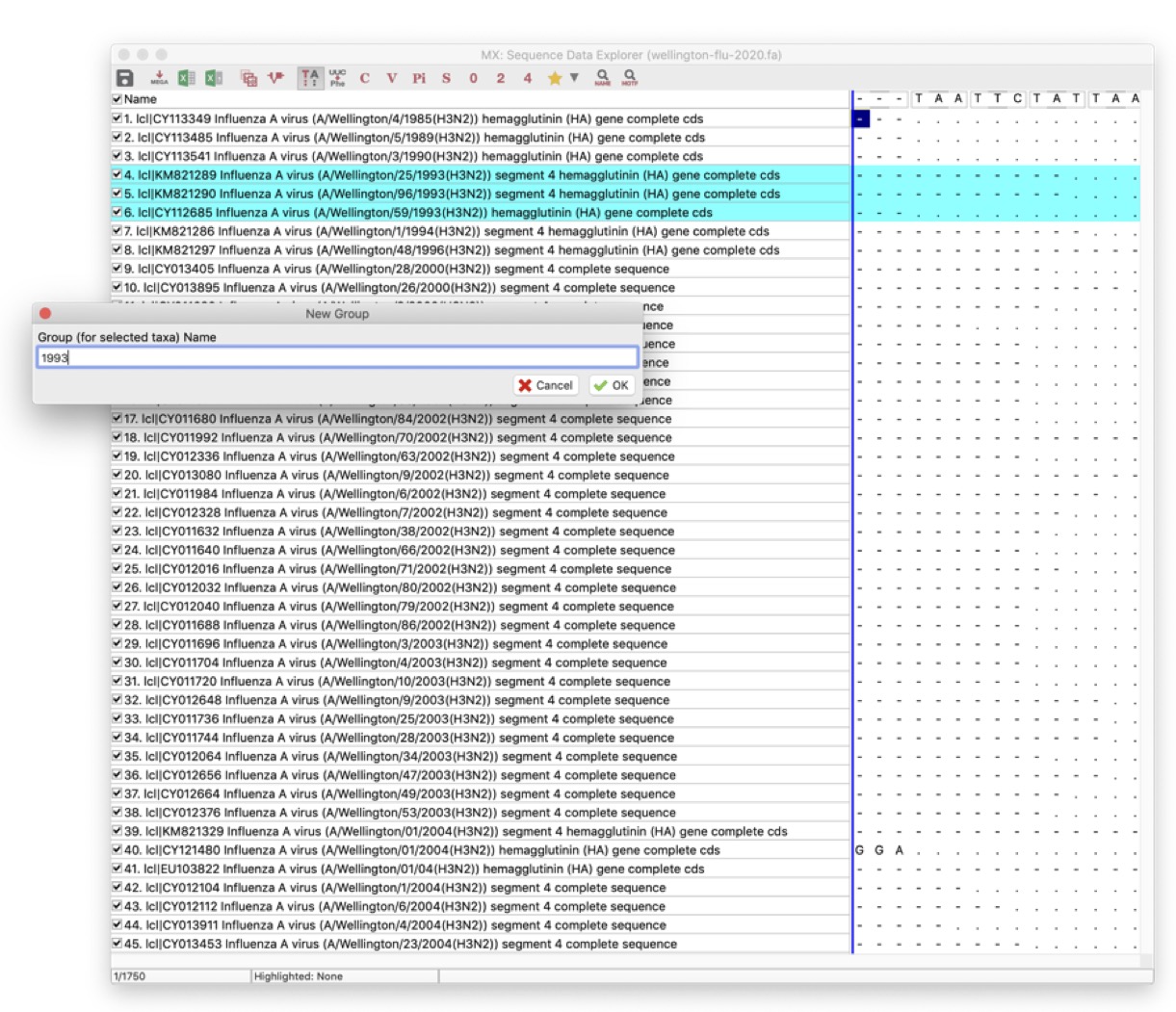The image size is (1176, 1012).
Task: Toggle the TA identical-symbol display button
Action: [309, 78]
